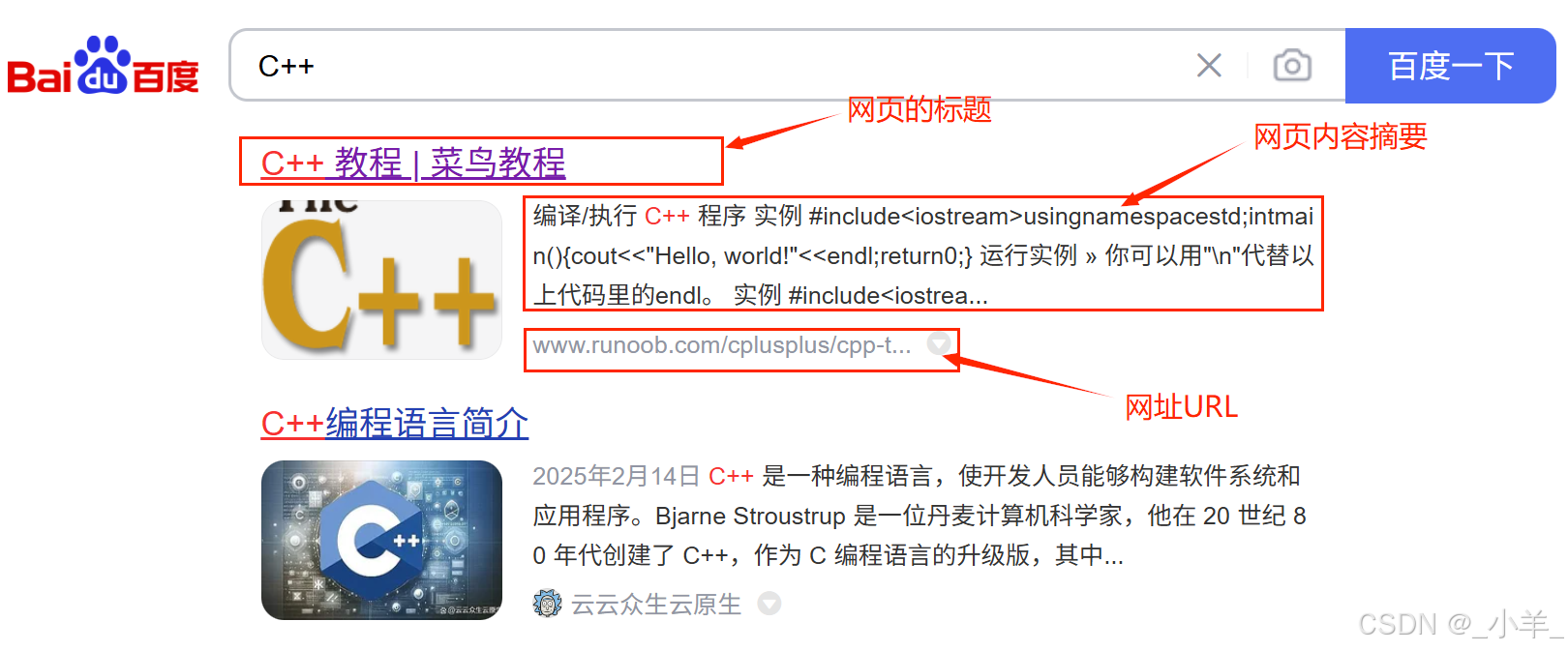Click the Baidu logo
The height and width of the screenshot is (651, 1568).
(103, 66)
